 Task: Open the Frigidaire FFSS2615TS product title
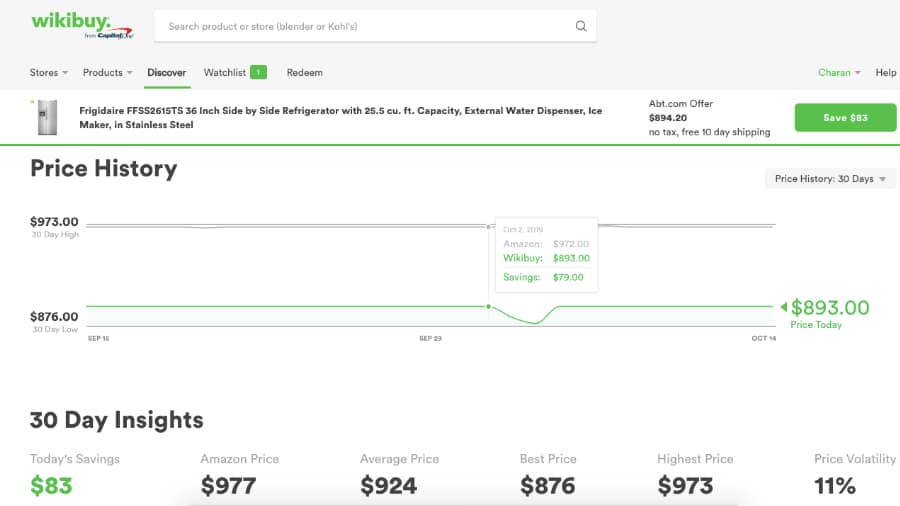click(x=340, y=118)
